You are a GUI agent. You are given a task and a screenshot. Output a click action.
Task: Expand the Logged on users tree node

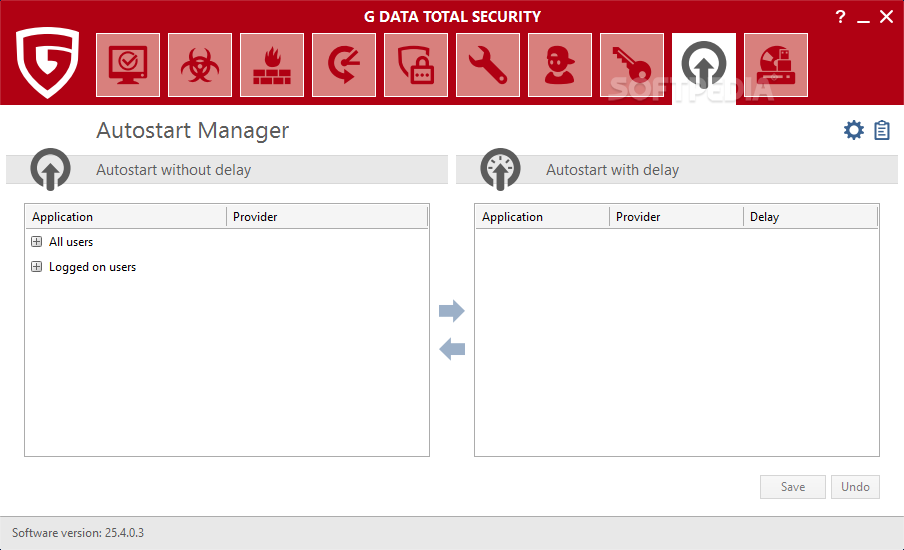pyautogui.click(x=36, y=266)
